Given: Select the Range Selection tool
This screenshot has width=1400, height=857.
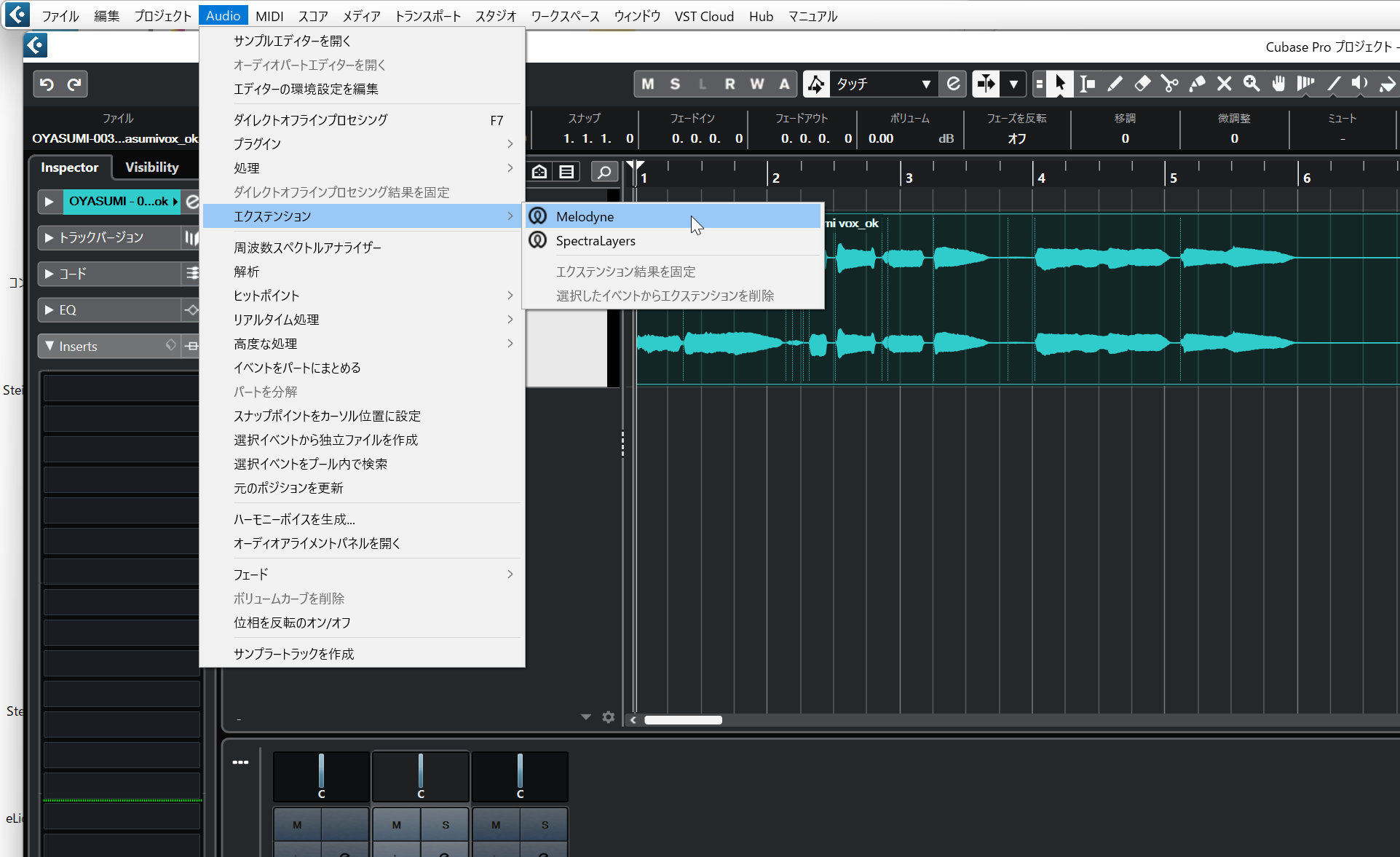Looking at the screenshot, I should 1087,84.
